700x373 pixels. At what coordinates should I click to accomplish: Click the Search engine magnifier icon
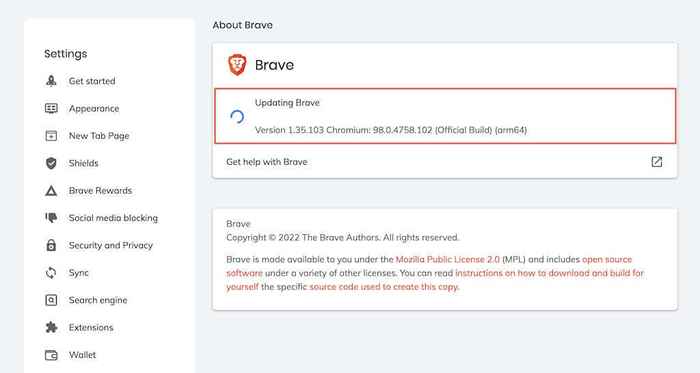pos(51,300)
